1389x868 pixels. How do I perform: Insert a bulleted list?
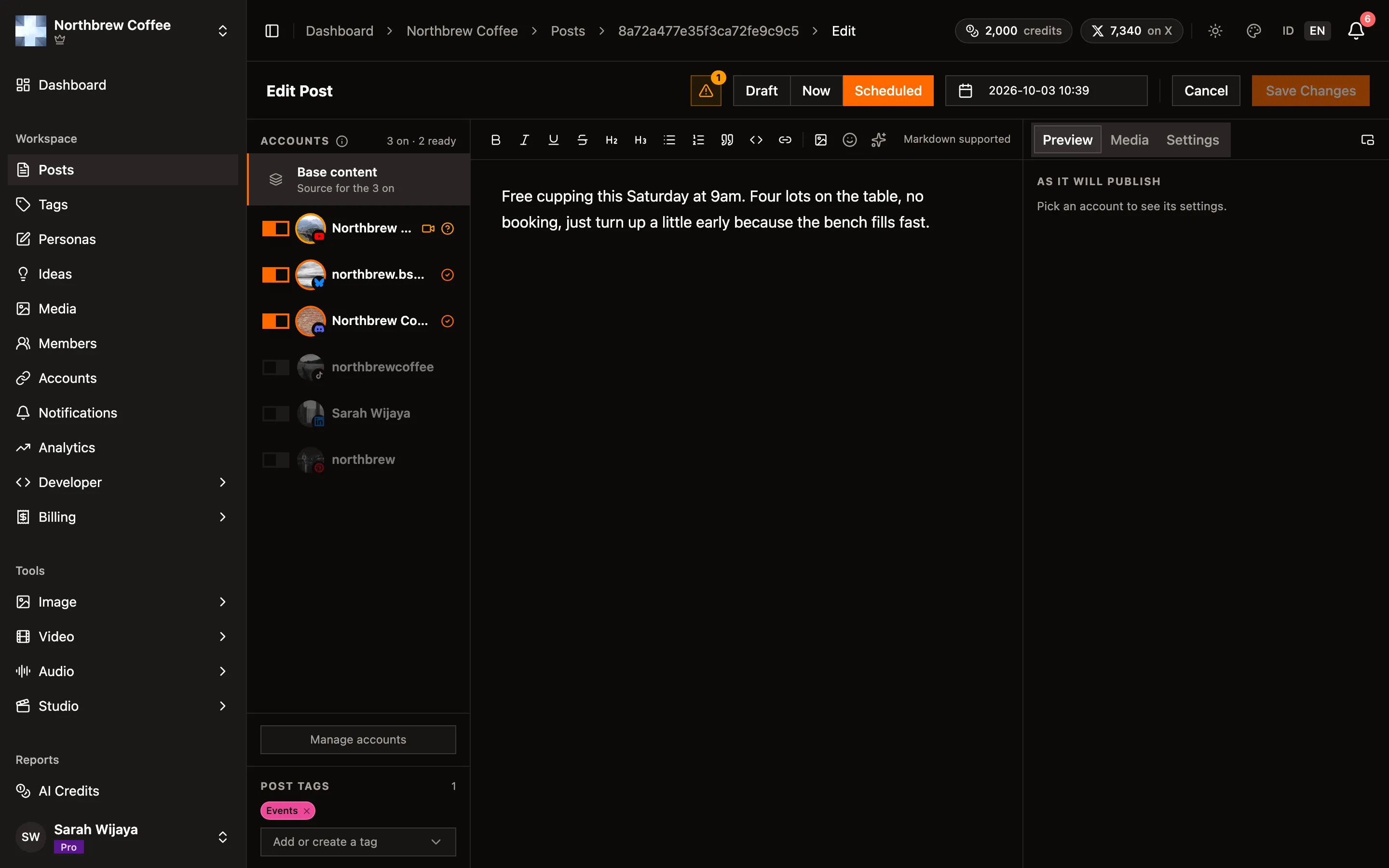[x=669, y=139]
